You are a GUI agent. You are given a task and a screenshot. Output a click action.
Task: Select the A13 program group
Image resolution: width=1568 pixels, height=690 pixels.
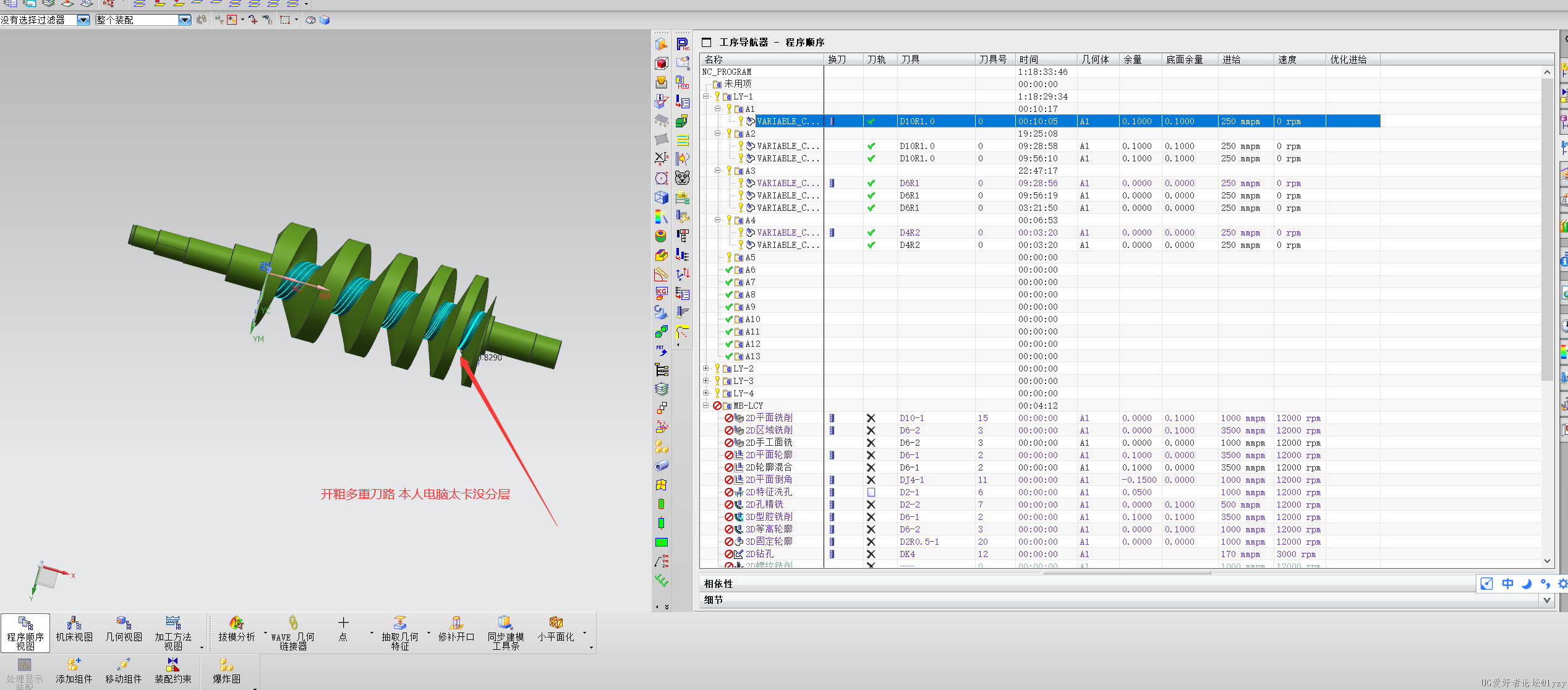point(753,356)
